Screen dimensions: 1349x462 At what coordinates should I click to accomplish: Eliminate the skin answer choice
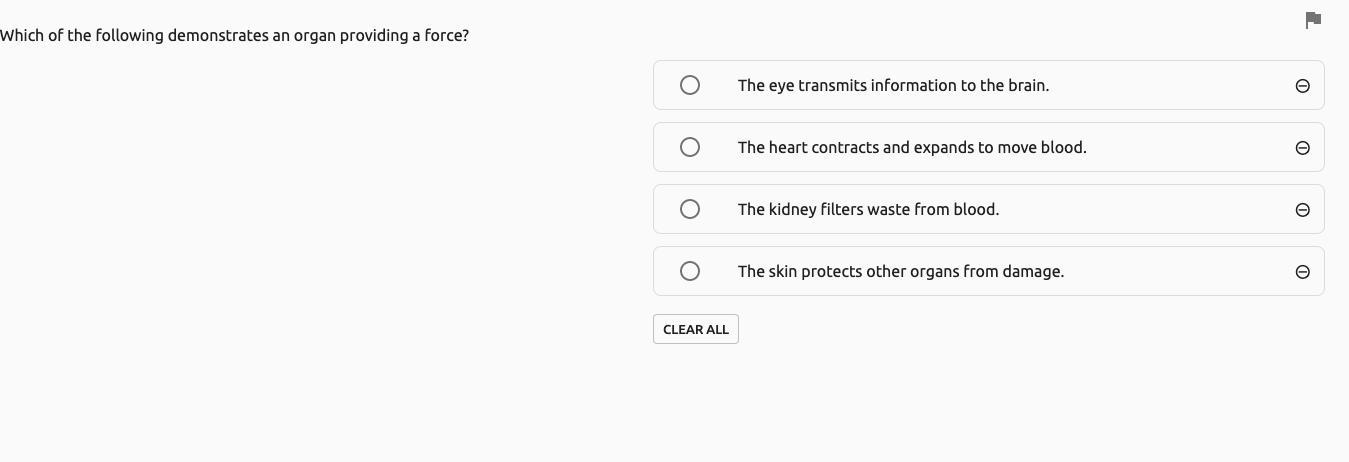tap(1302, 272)
